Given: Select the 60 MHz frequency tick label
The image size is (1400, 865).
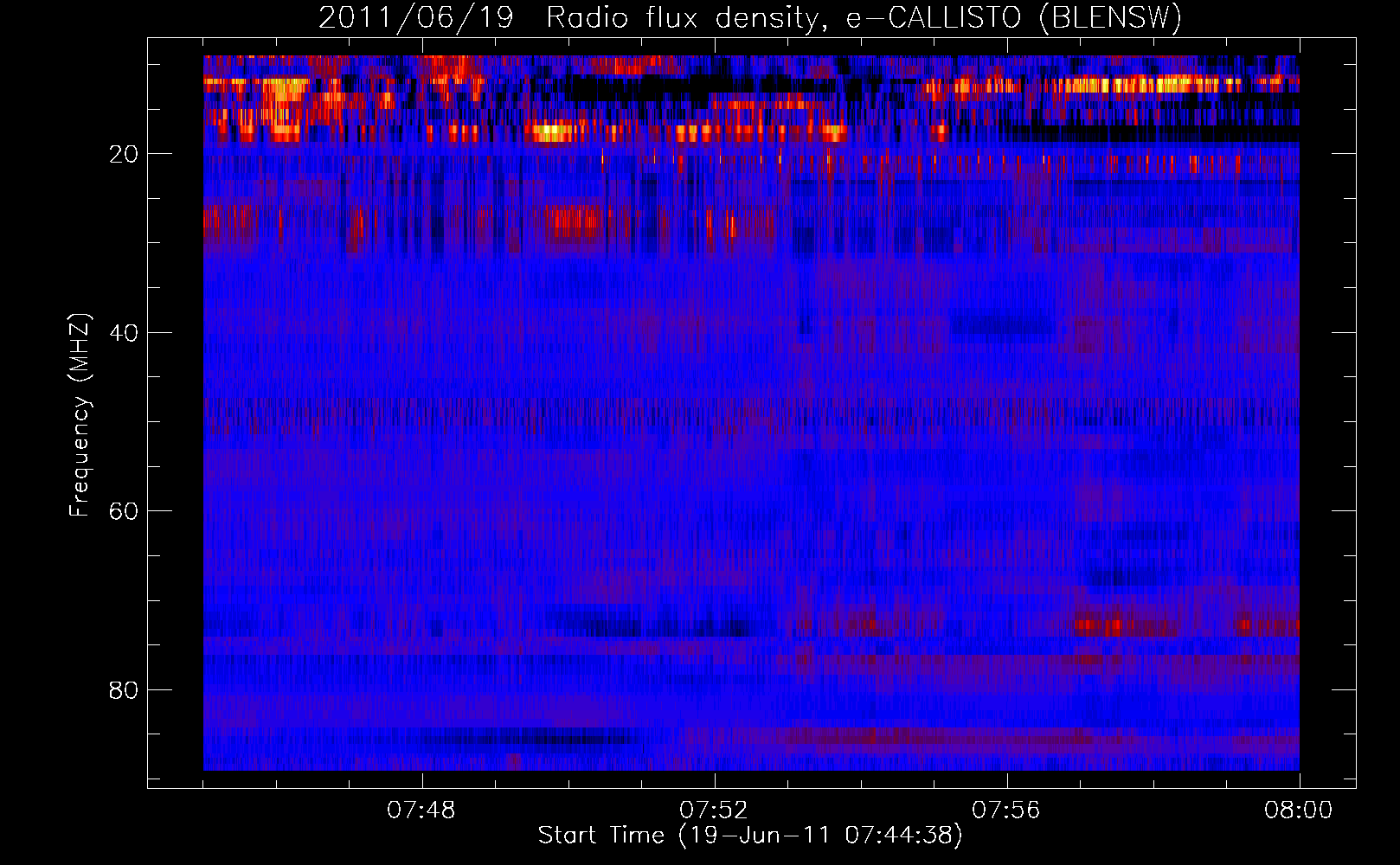Looking at the screenshot, I should (124, 511).
